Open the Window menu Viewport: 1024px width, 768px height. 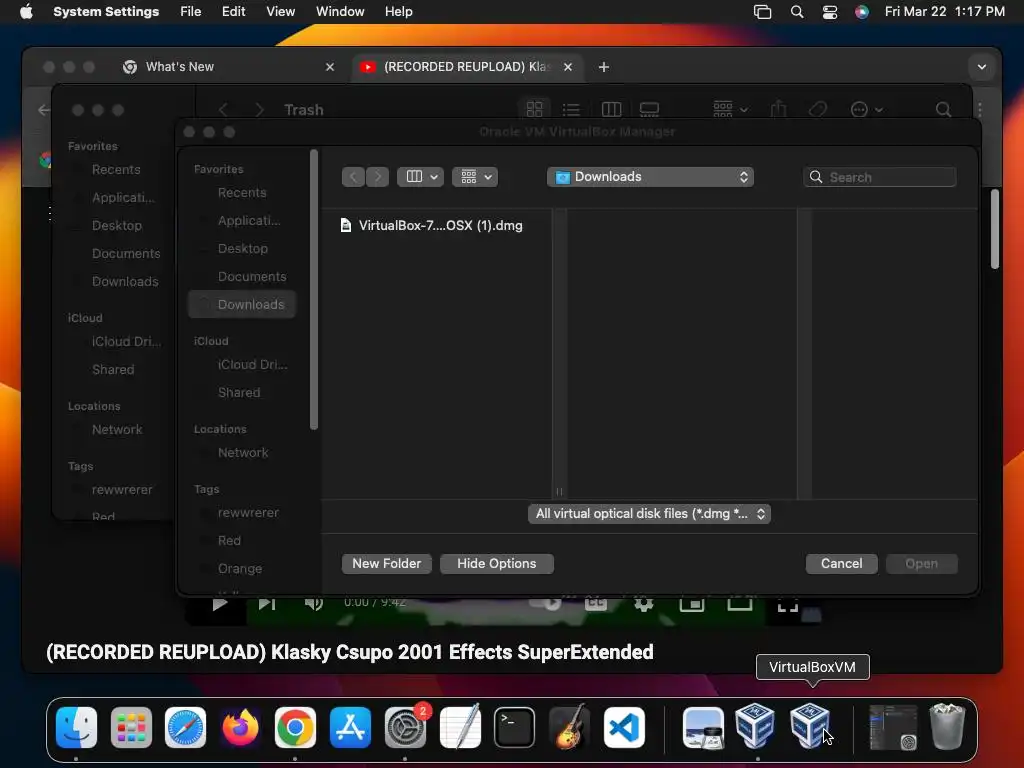pyautogui.click(x=340, y=12)
